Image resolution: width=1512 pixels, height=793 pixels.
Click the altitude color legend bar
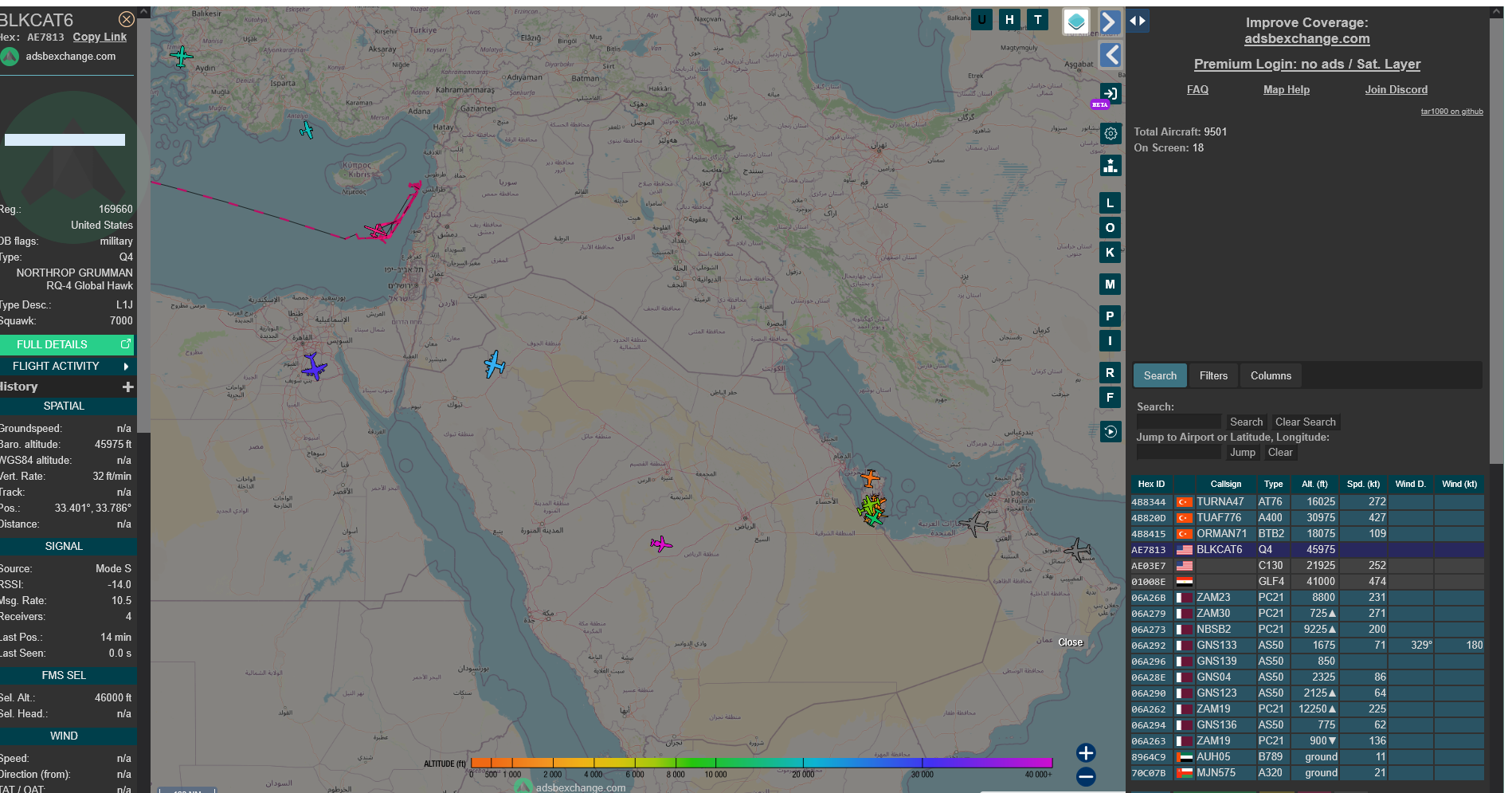point(762,763)
